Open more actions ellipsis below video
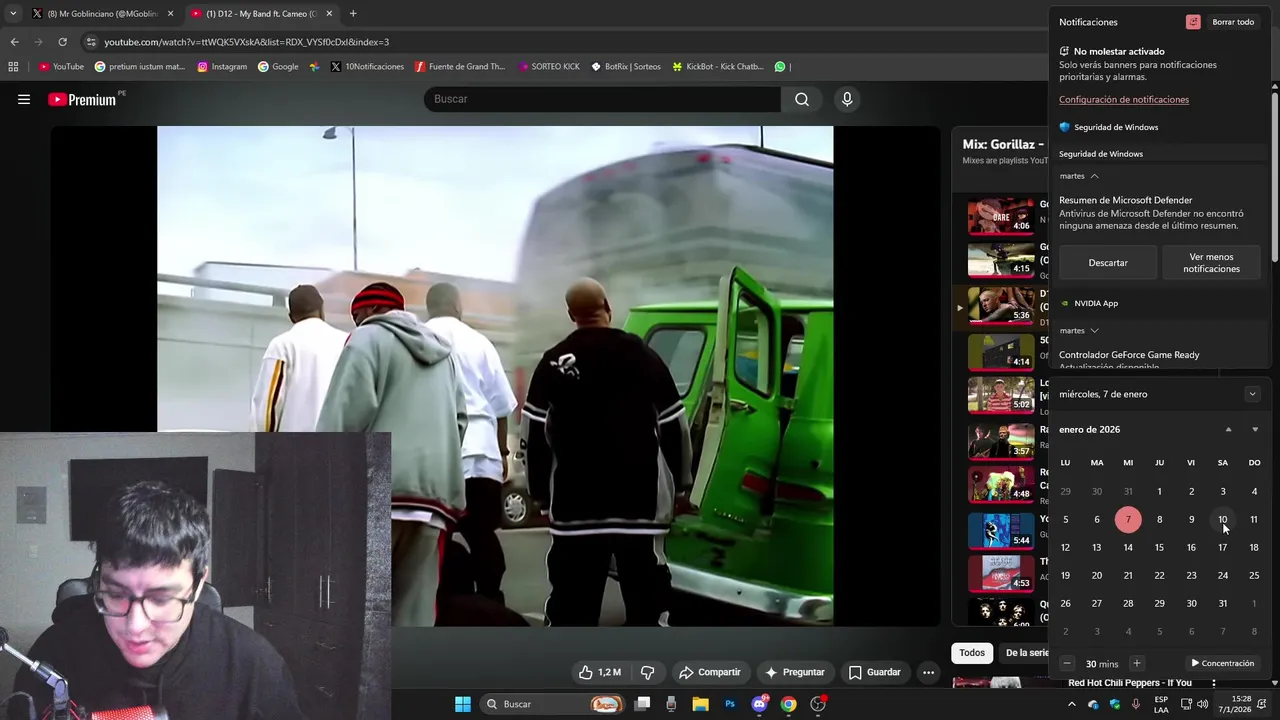This screenshot has height=720, width=1280. click(x=928, y=672)
